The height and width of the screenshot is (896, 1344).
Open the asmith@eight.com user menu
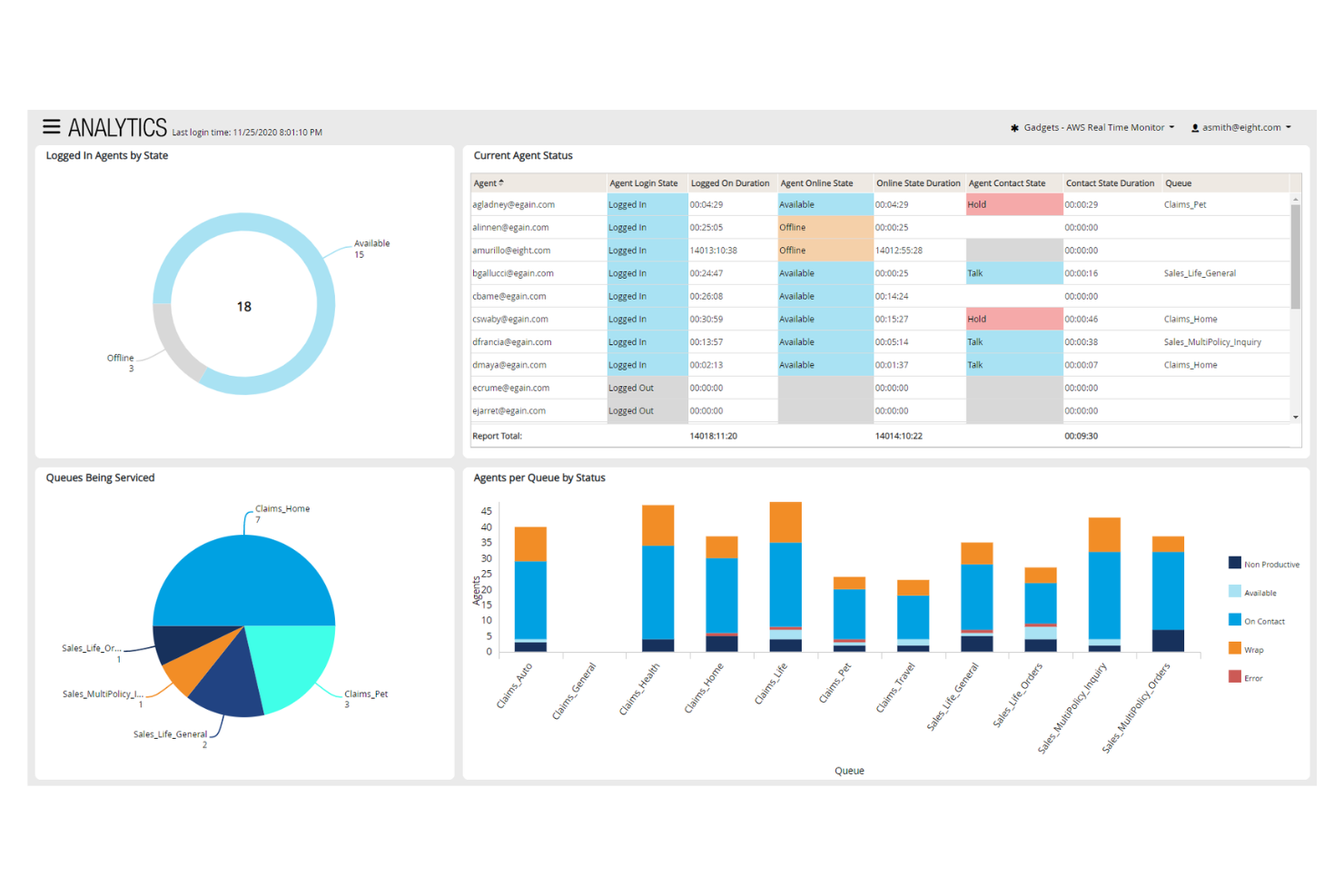tap(1241, 128)
